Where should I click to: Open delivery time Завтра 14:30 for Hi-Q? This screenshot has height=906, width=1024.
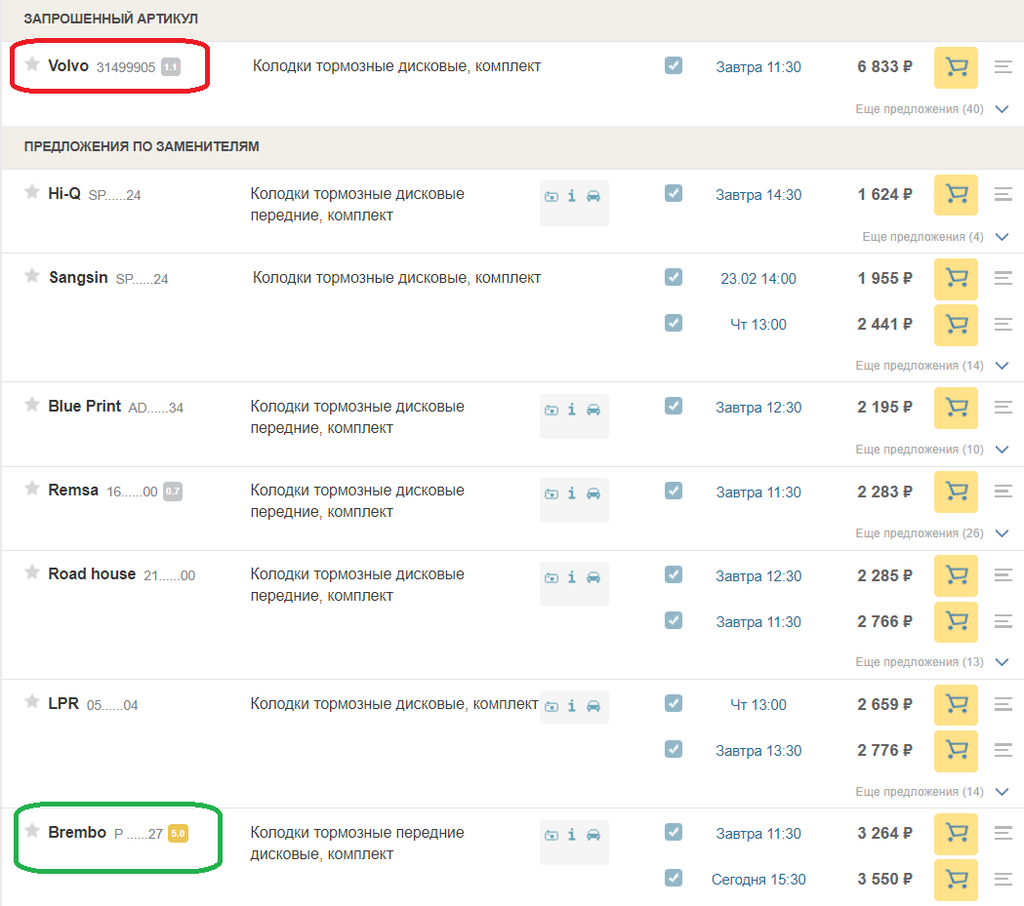[758, 195]
